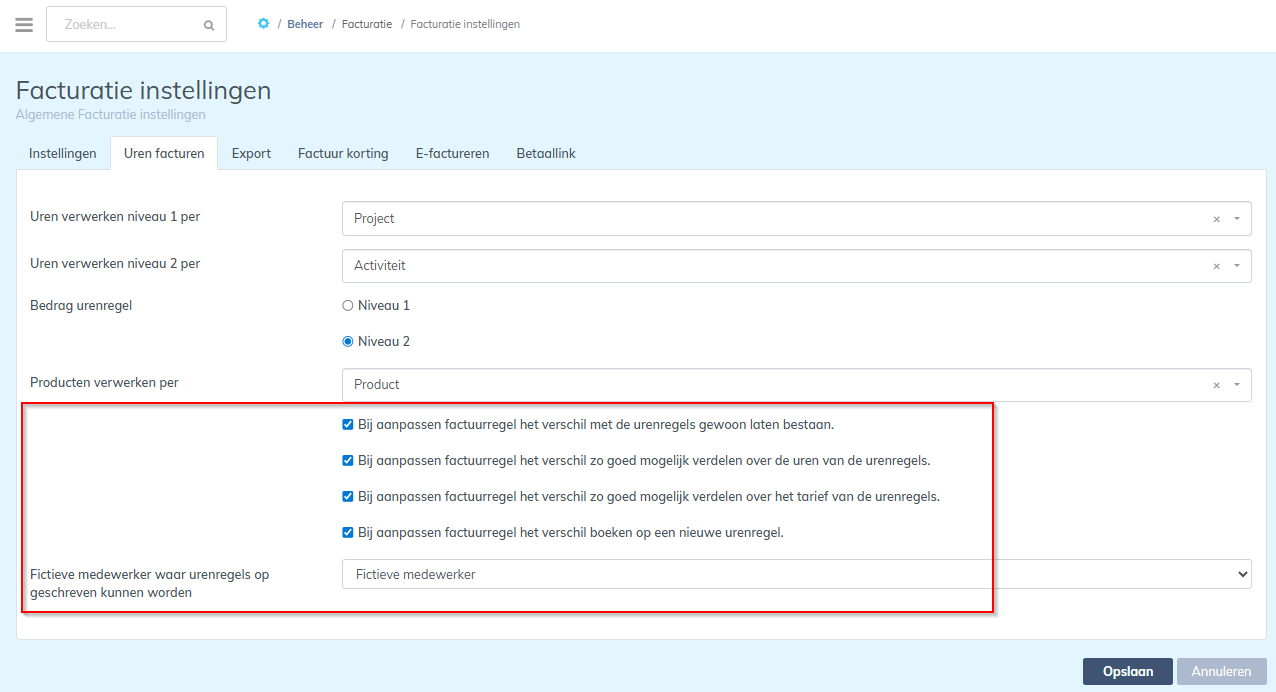Select the Niveau 2 radio button
Viewport: 1276px width, 692px height.
348,341
